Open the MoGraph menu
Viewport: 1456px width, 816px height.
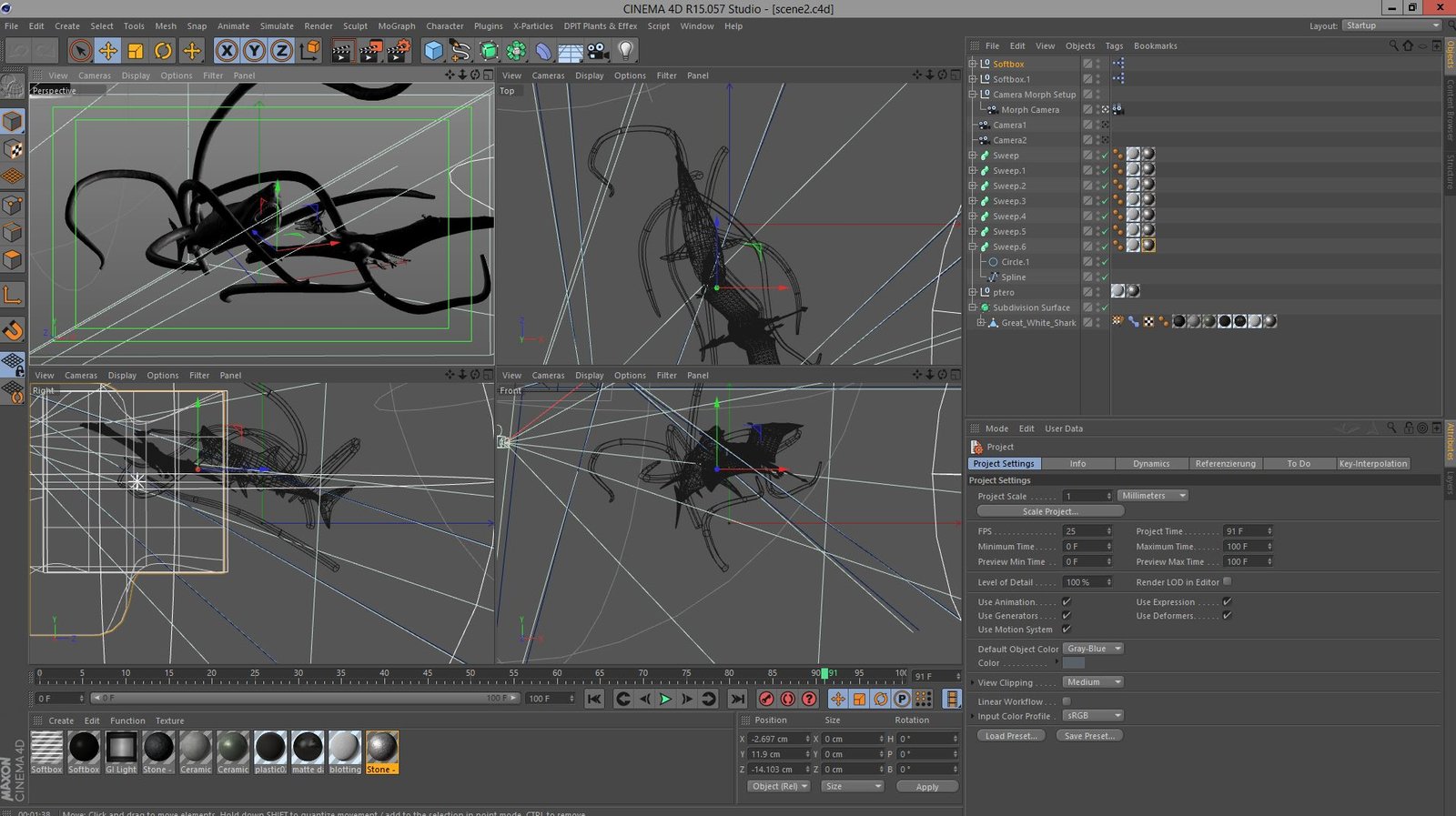(396, 26)
